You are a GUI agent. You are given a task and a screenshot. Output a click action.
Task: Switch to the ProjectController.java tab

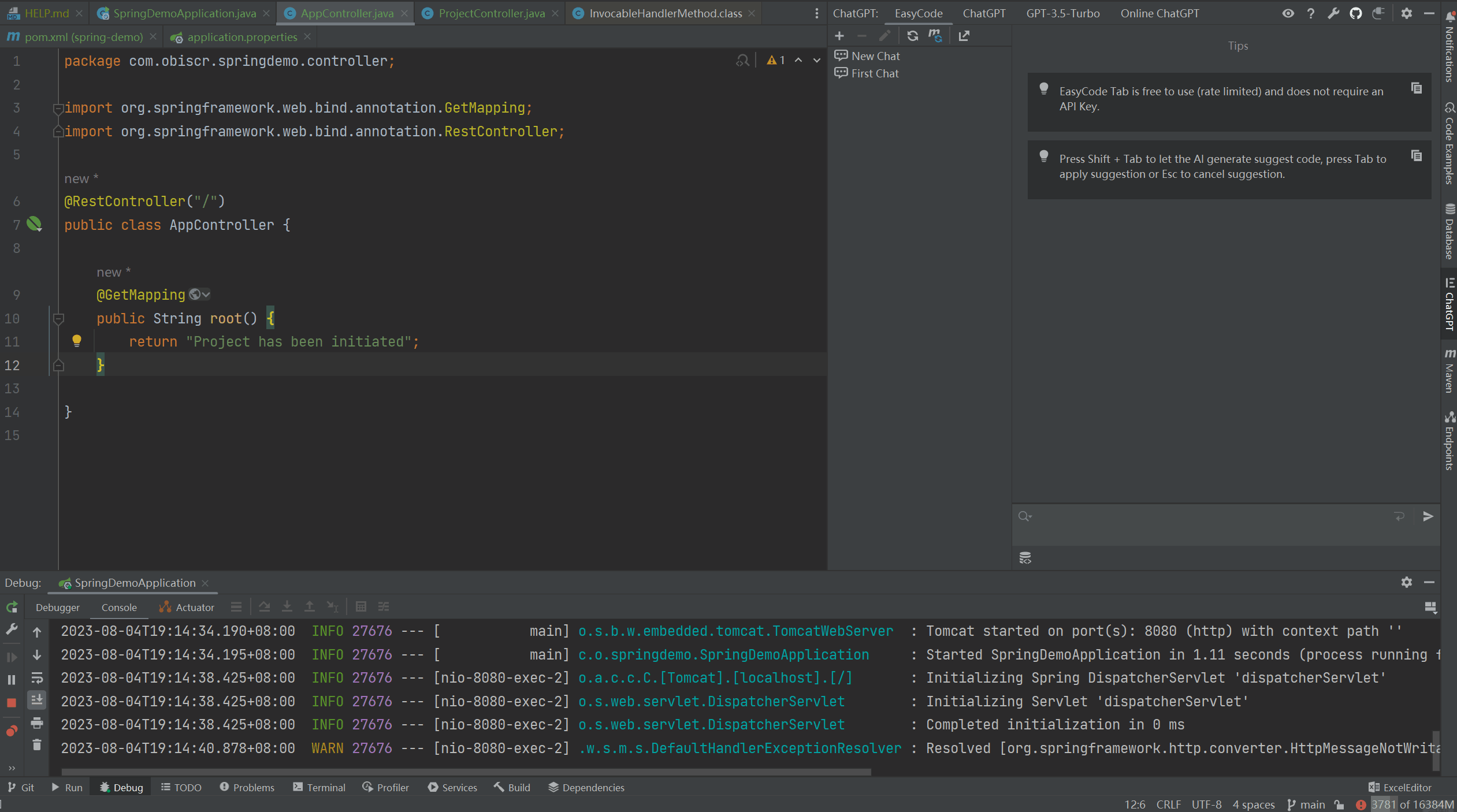coord(490,13)
